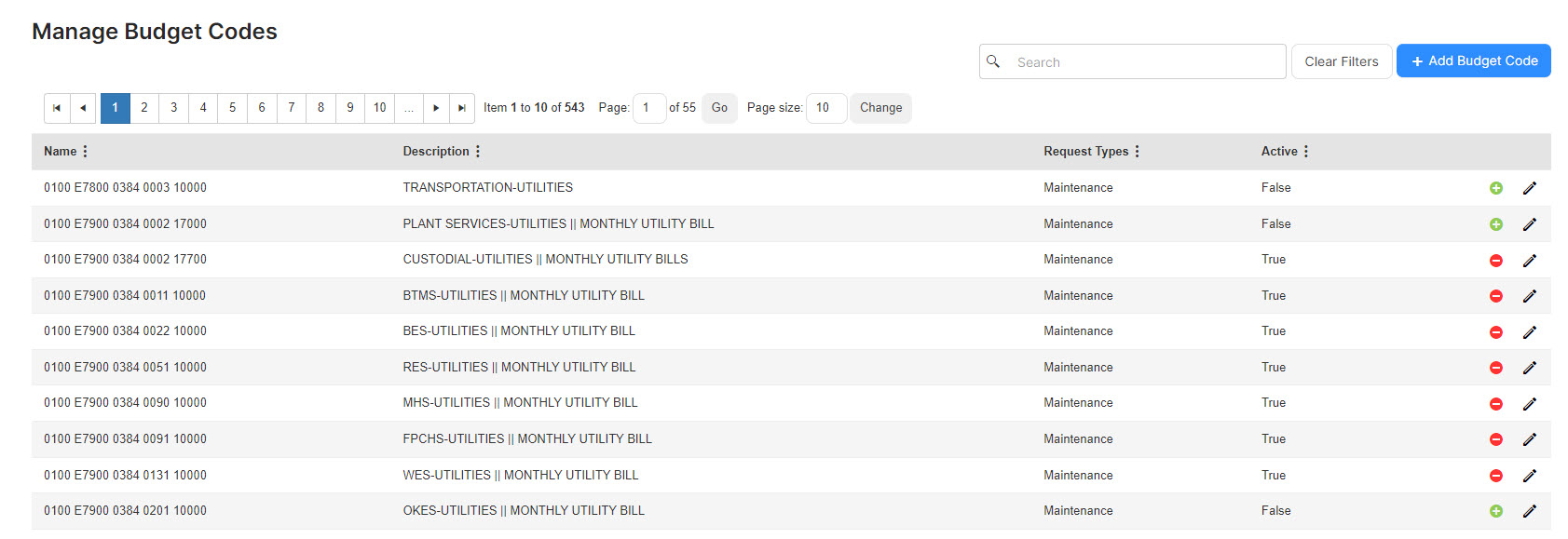Go to the previous page of results
The height and width of the screenshot is (539, 1568).
[x=83, y=108]
